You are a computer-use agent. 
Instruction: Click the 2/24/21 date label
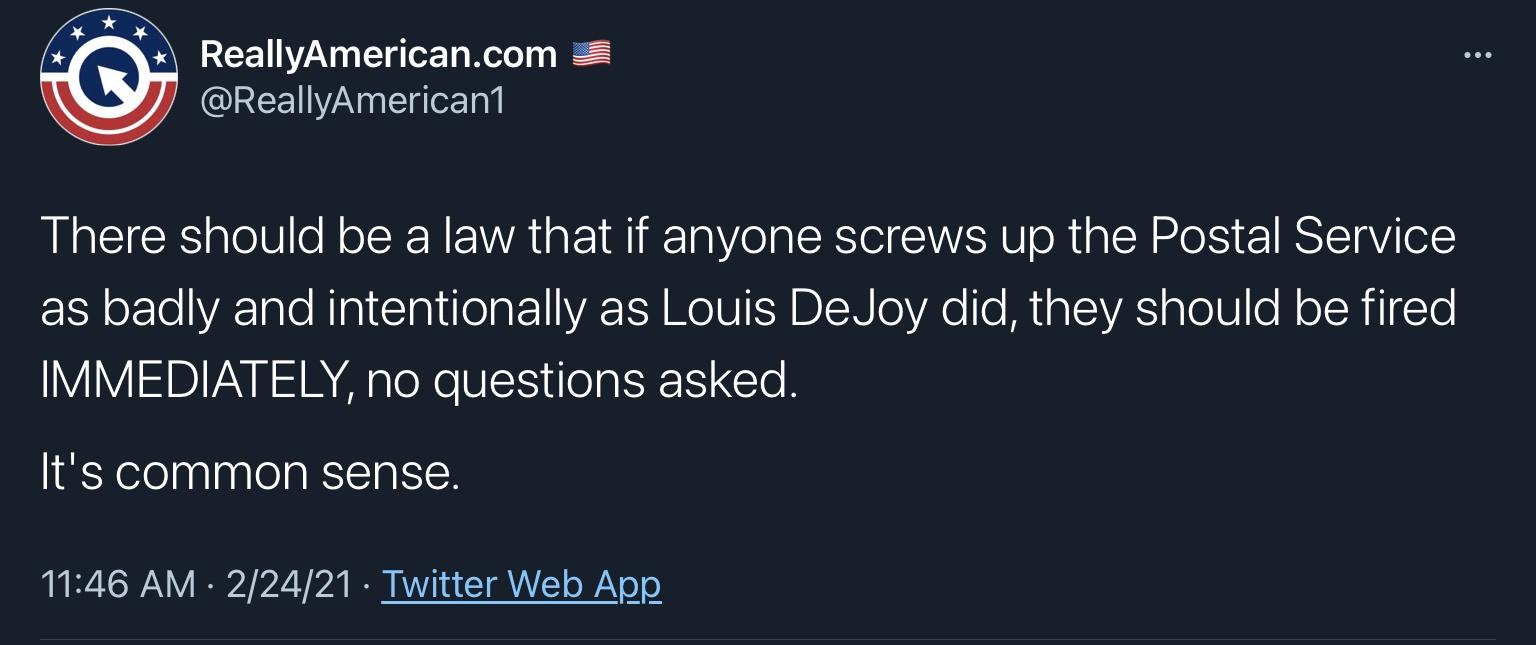pyautogui.click(x=289, y=584)
